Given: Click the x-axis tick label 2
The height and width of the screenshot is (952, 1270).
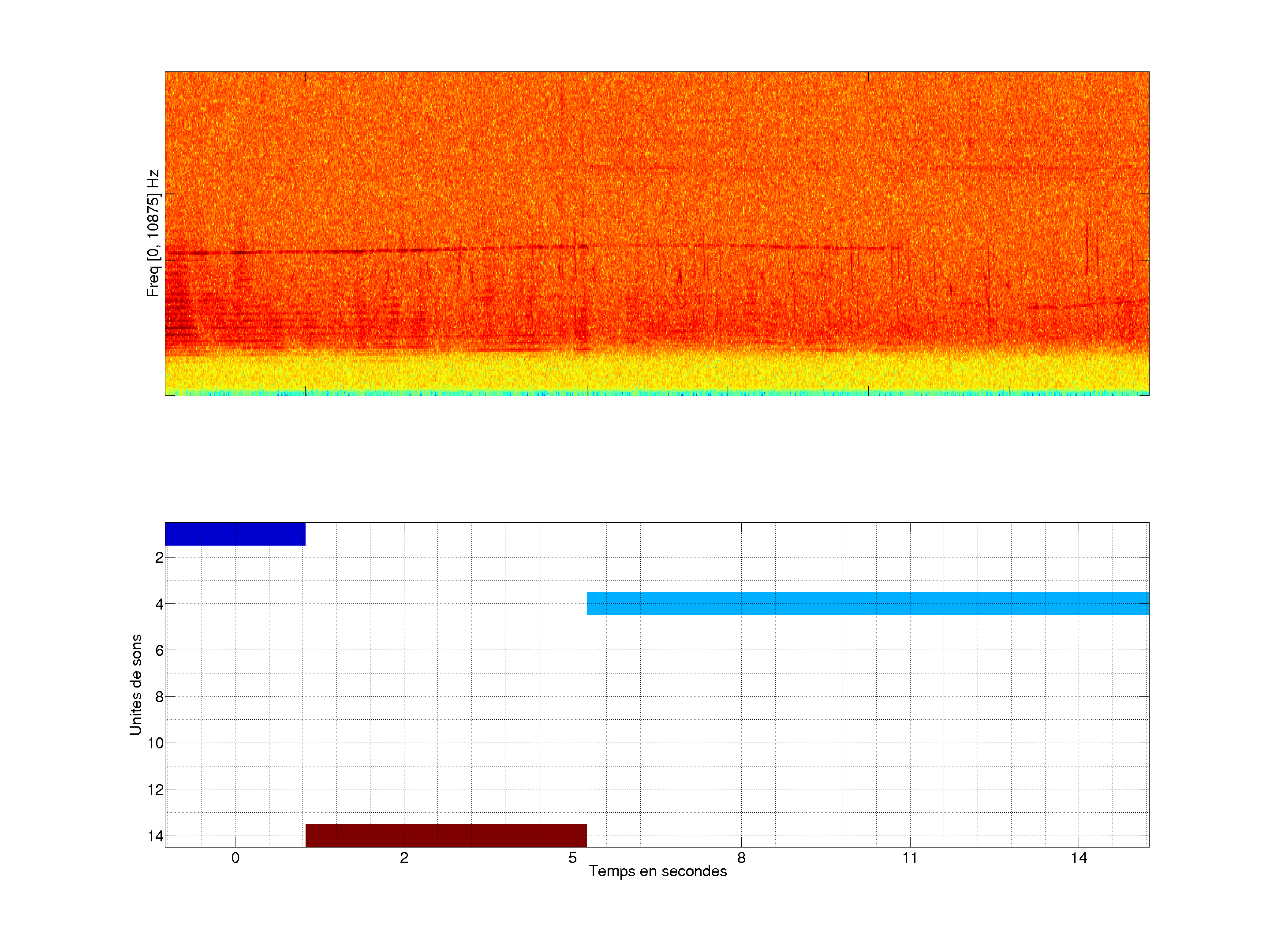Looking at the screenshot, I should (x=403, y=858).
